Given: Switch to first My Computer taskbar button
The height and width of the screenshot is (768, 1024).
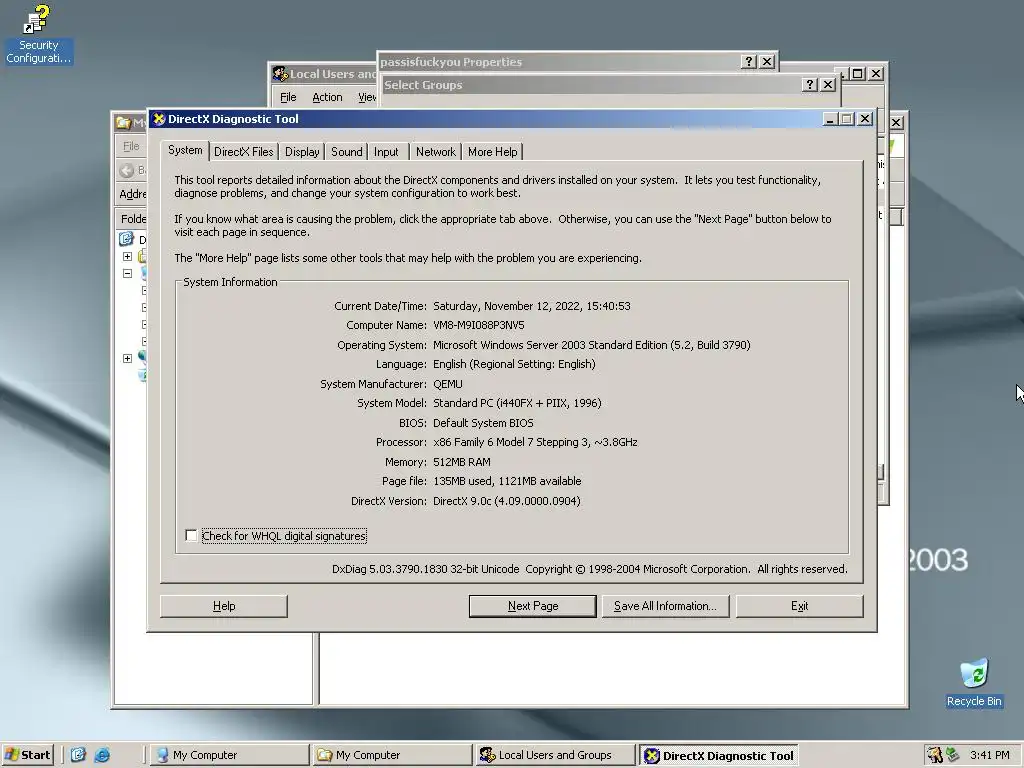Looking at the screenshot, I should [229, 755].
